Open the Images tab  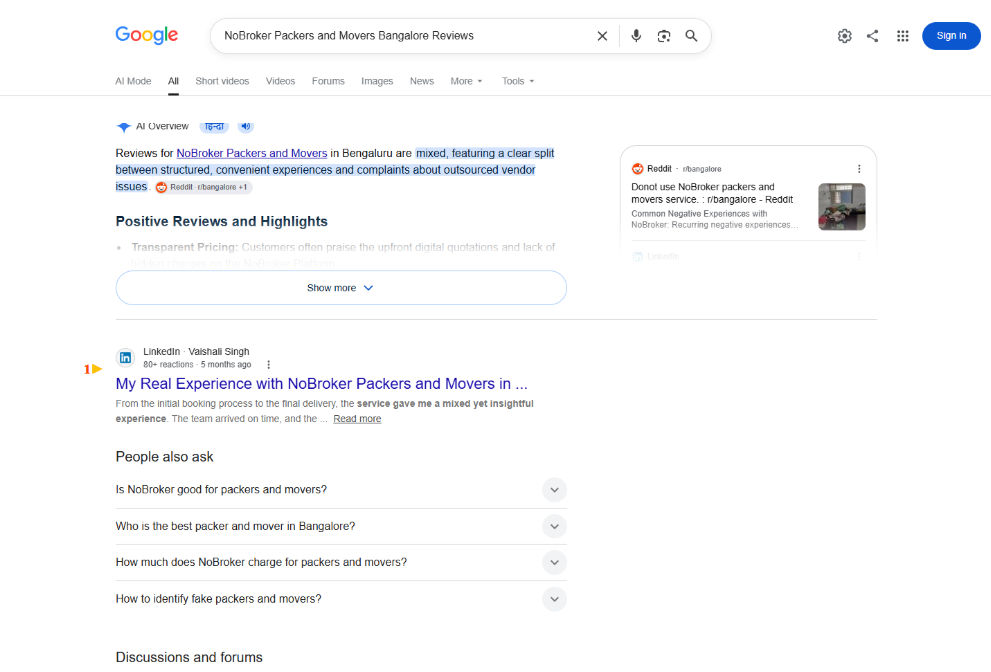point(377,81)
